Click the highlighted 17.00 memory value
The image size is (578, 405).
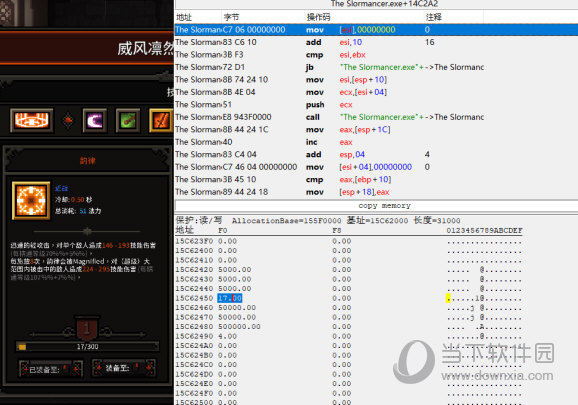230,298
